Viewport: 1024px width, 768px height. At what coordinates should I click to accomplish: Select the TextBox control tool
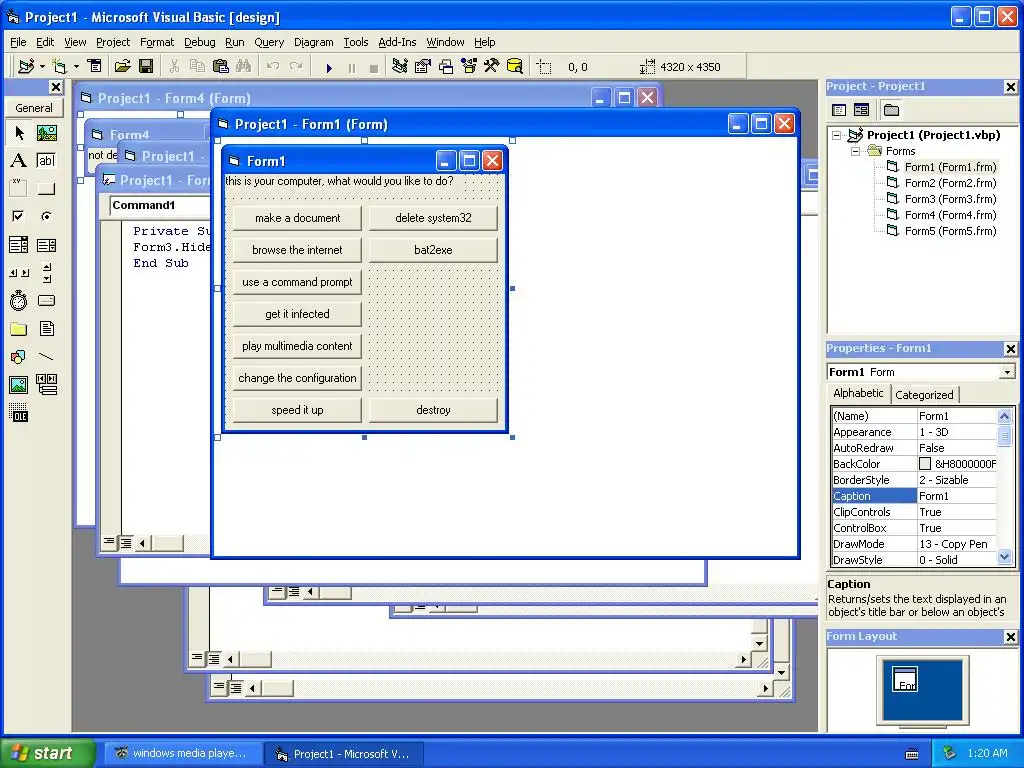[46, 161]
